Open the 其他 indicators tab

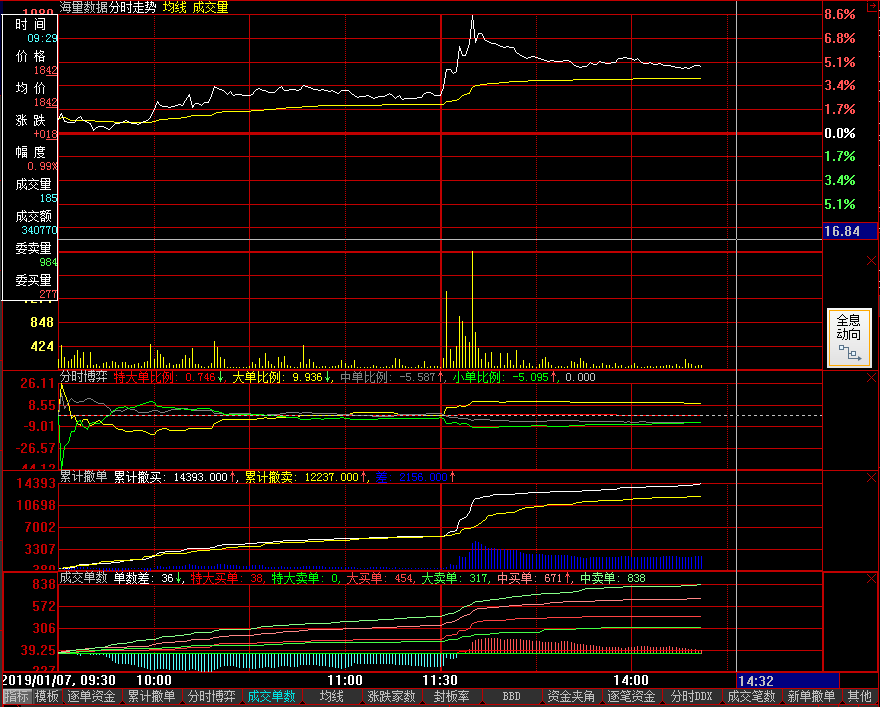[x=859, y=697]
